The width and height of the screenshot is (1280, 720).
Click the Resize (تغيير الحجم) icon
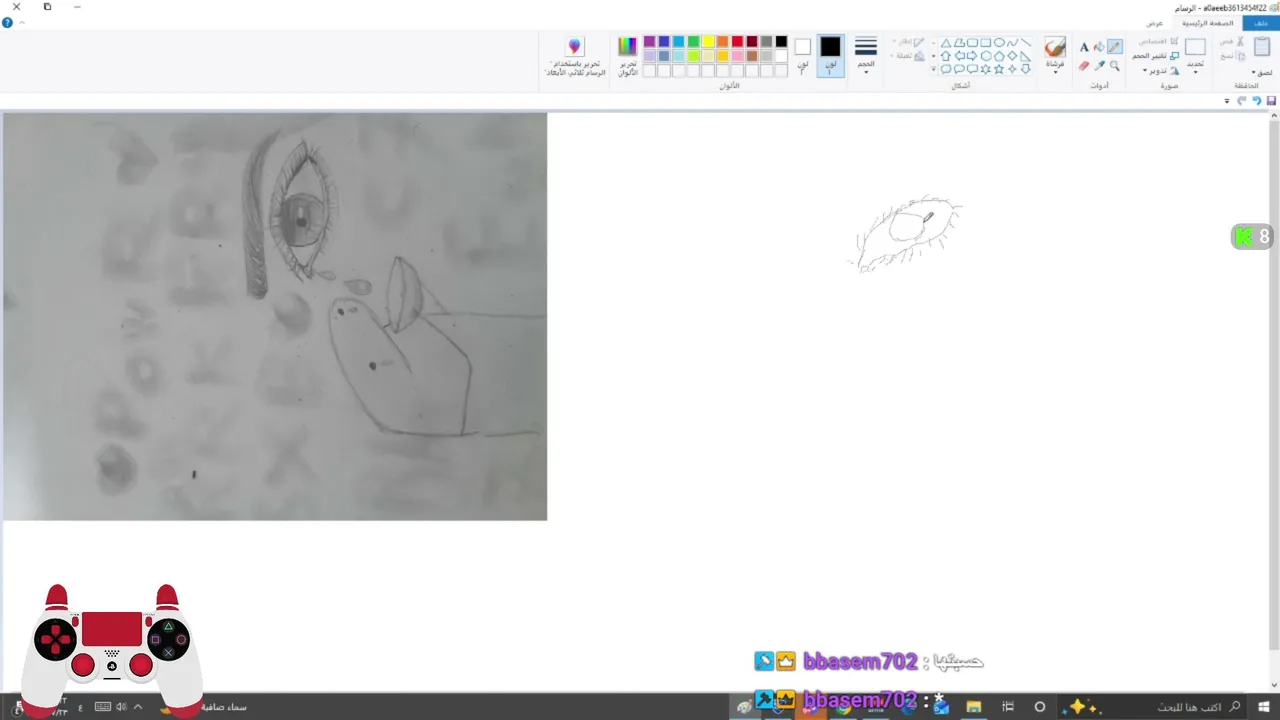(1174, 56)
